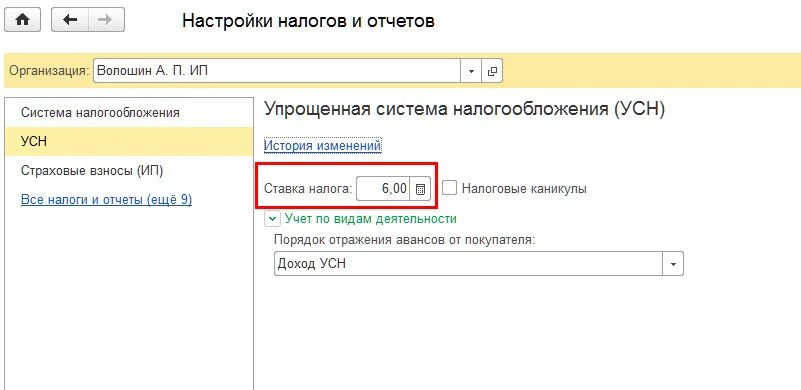Navigate back with the left arrow
Screen dimensions: 801x390
click(70, 20)
